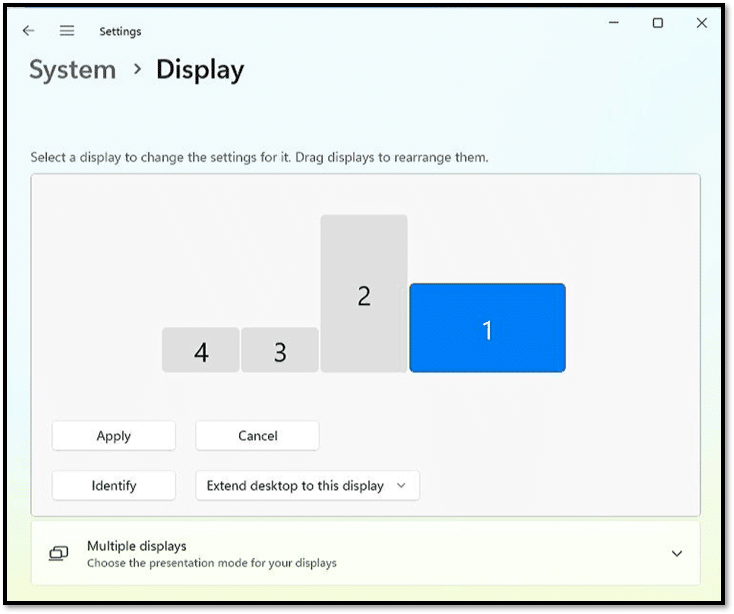Select display 4 in the arrangement
Screen dimensions: 734x614
pyautogui.click(x=201, y=350)
